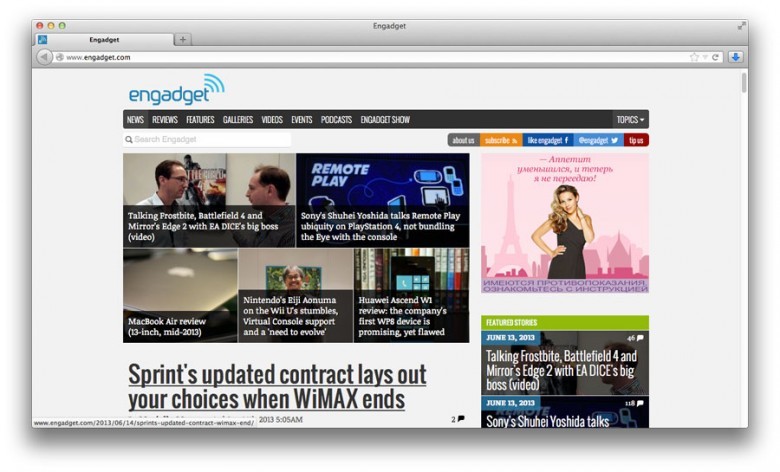The height and width of the screenshot is (472, 780).
Task: Open Sony's Shuhei Yoshida Remote Play tile
Action: [x=383, y=200]
